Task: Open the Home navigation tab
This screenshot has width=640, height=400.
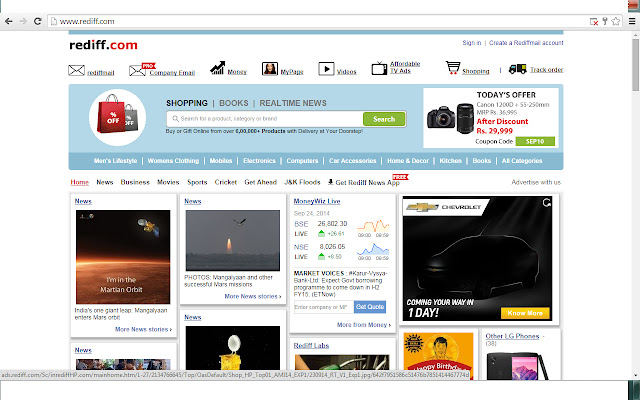Action: (80, 182)
